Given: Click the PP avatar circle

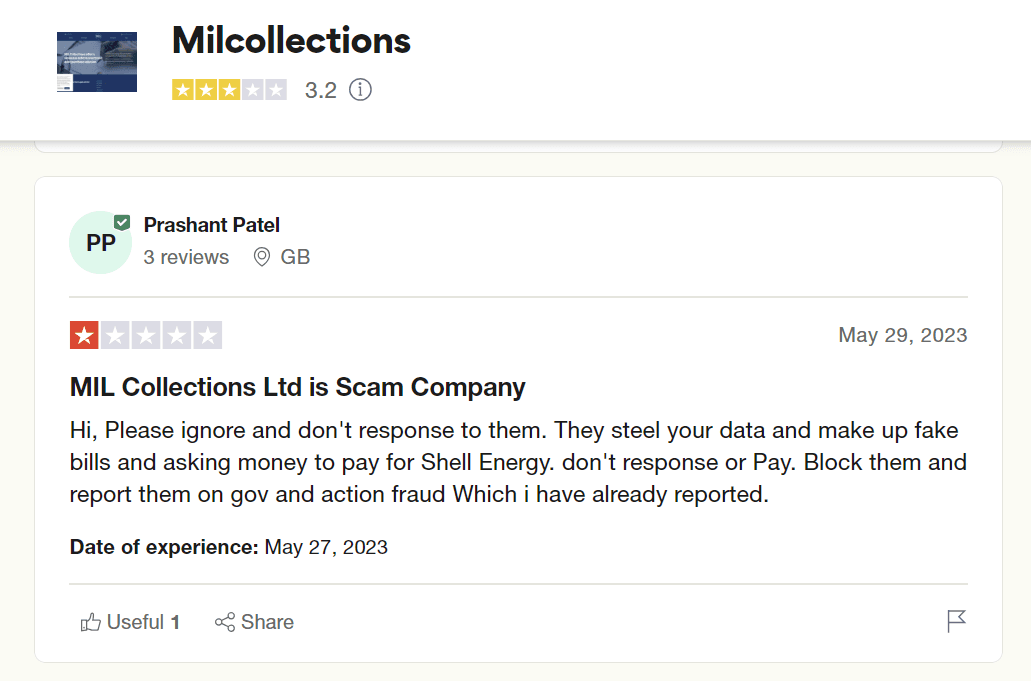Looking at the screenshot, I should tap(100, 243).
